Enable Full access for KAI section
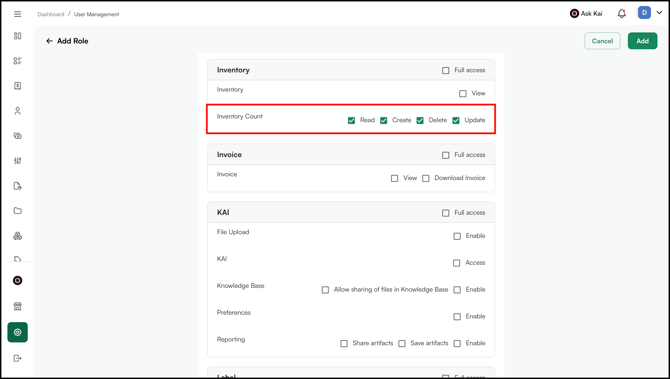 click(x=446, y=213)
